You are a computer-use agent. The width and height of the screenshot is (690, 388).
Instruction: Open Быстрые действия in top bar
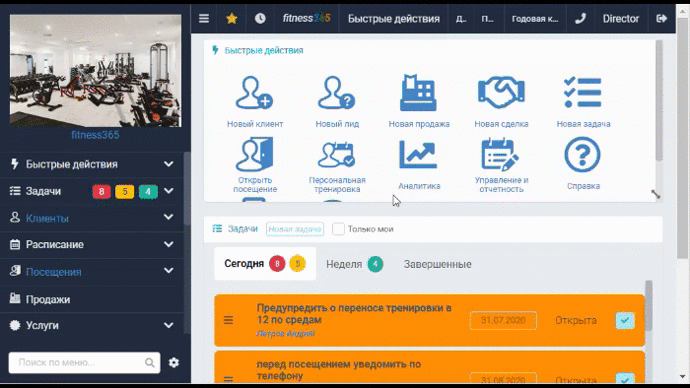pyautogui.click(x=394, y=18)
